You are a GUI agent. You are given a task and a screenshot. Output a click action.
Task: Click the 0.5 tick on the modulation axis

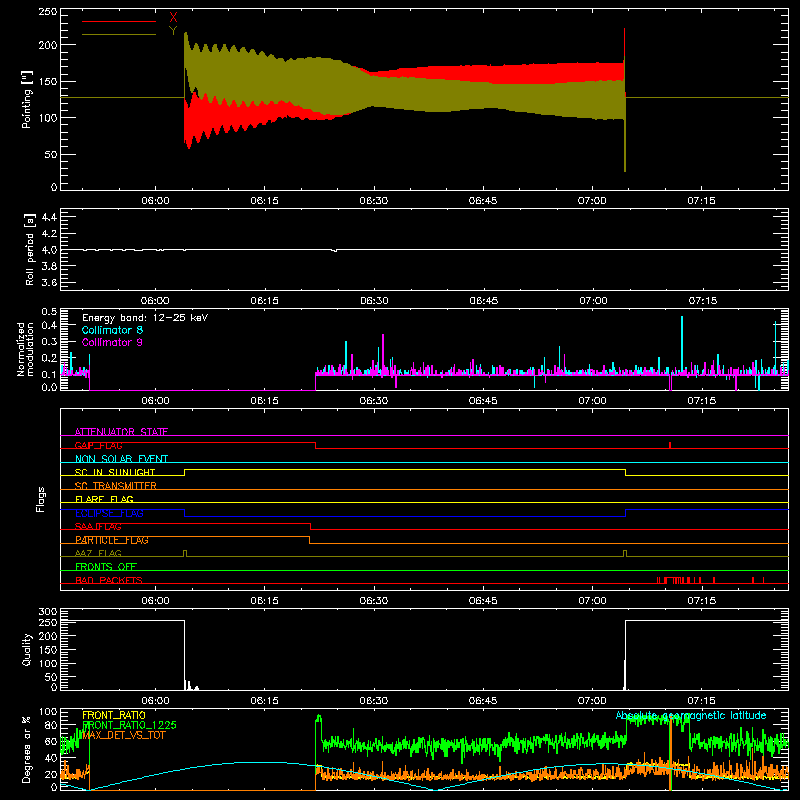pyautogui.click(x=49, y=312)
